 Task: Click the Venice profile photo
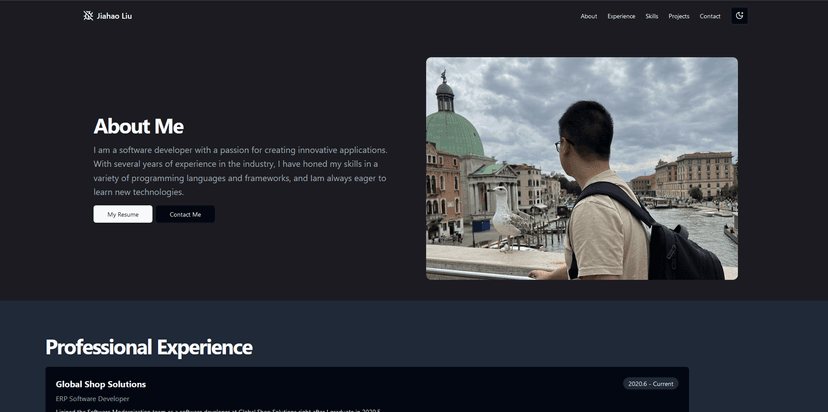(581, 168)
